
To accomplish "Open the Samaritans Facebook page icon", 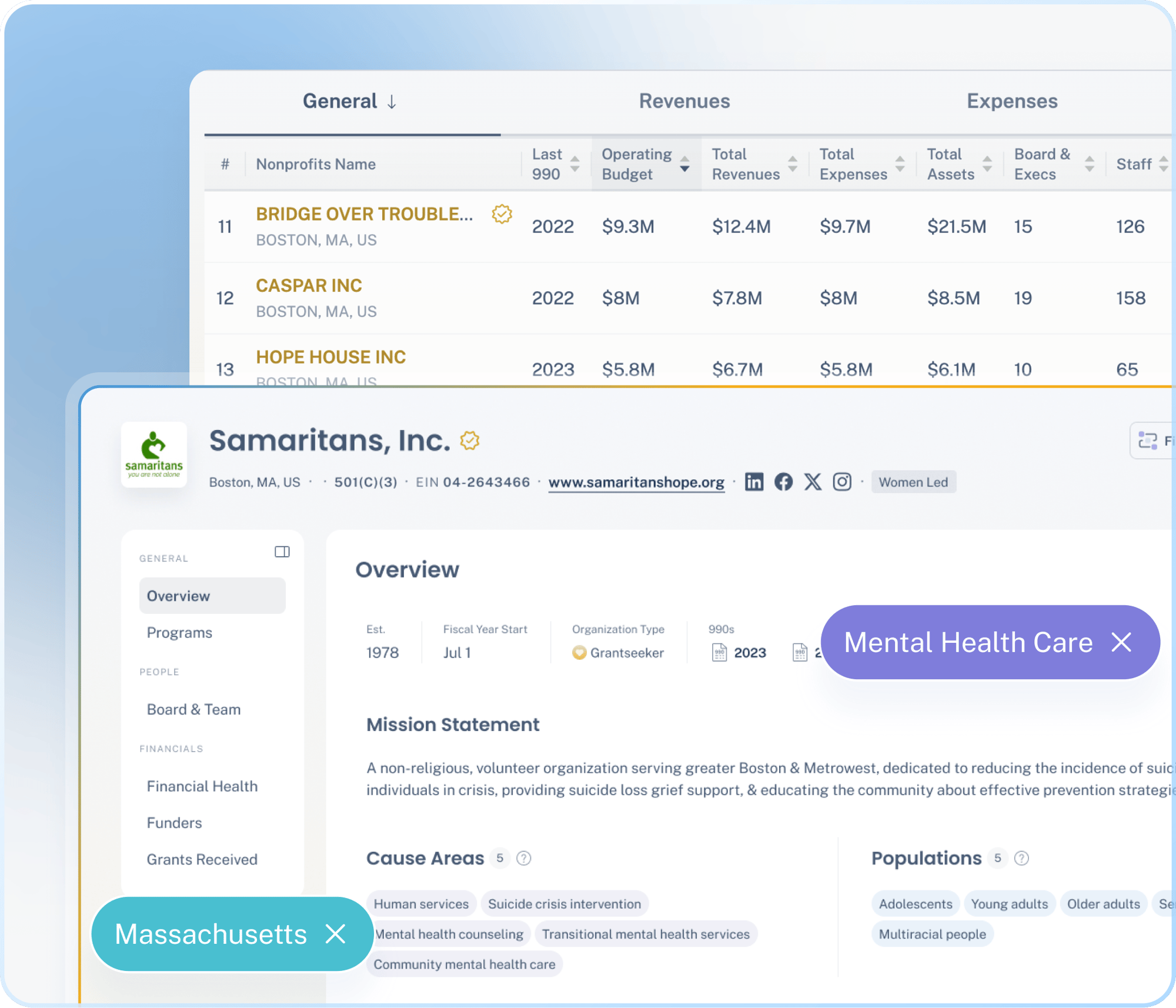I will (783, 482).
